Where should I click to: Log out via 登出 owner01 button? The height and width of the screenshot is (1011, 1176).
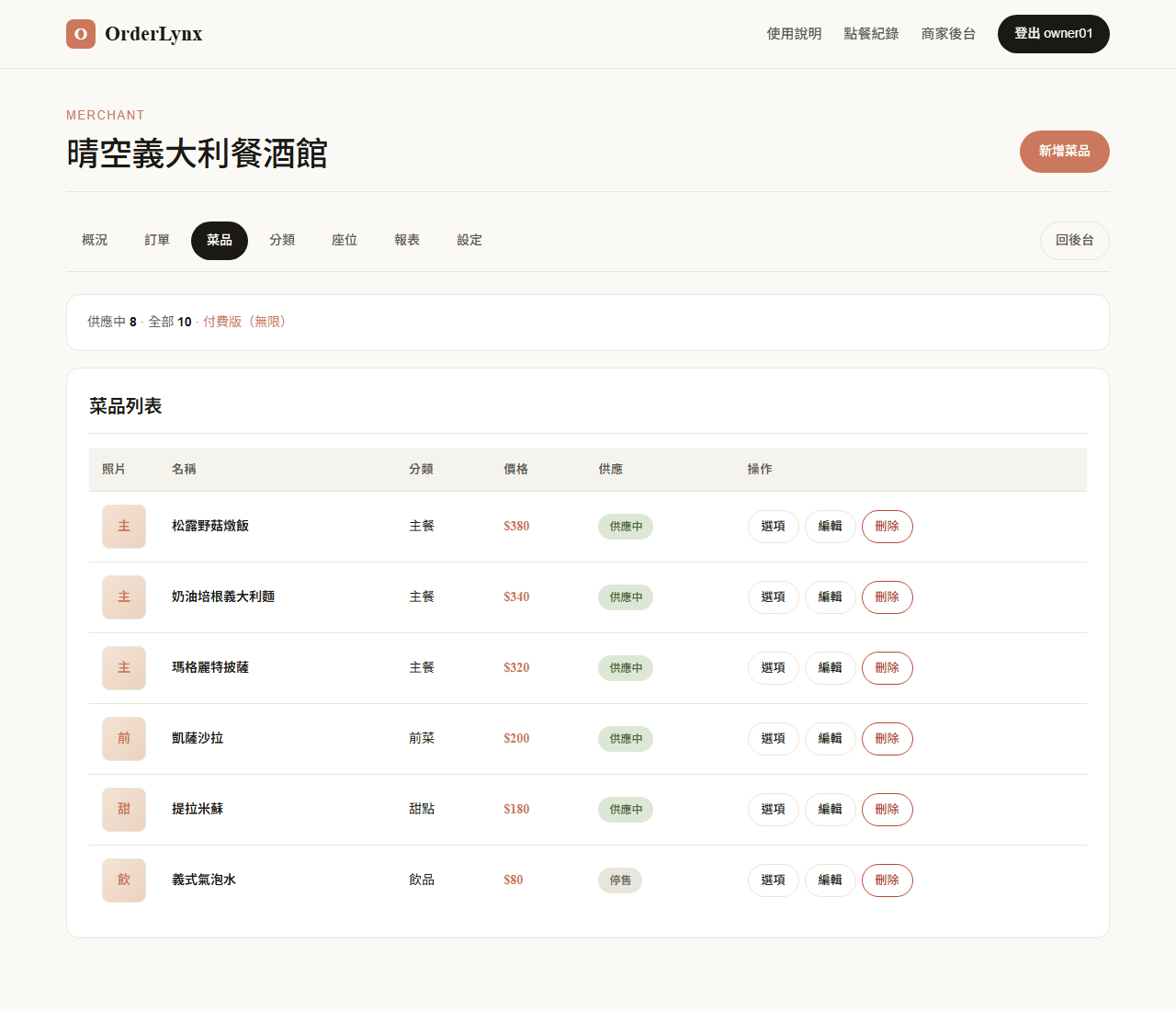click(1054, 34)
